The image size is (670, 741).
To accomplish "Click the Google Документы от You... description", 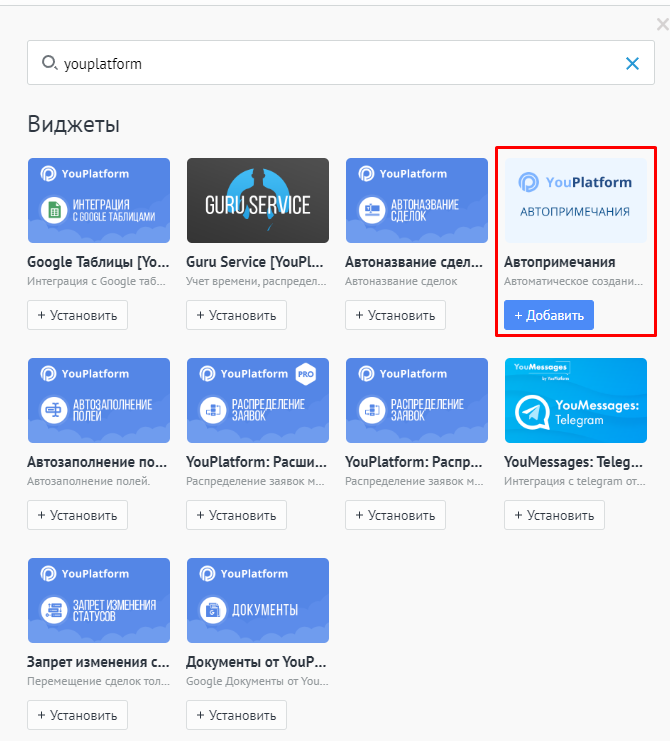I will pos(257,681).
